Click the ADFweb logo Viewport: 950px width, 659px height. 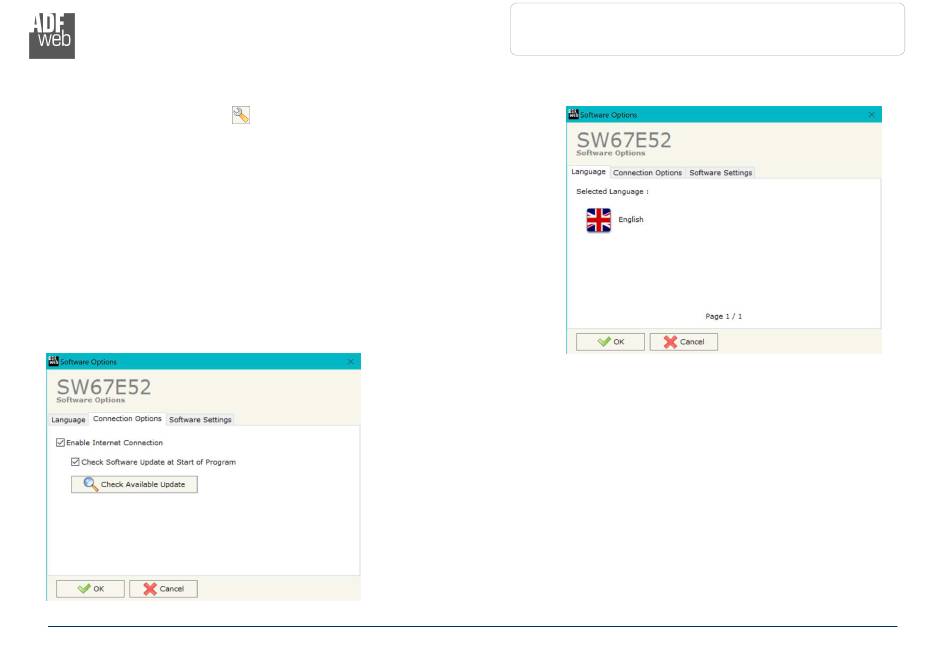pos(52,36)
